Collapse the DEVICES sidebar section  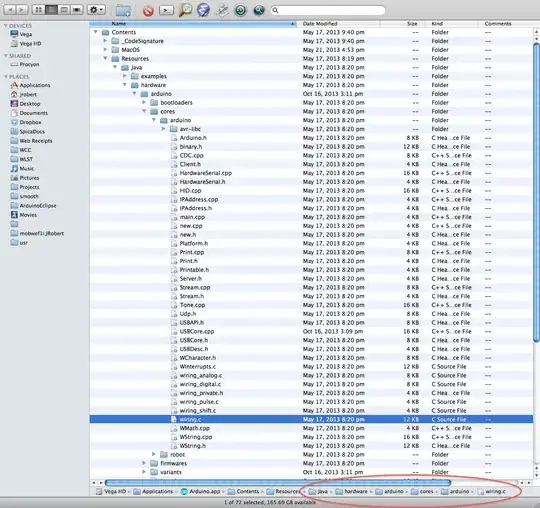[6, 26]
